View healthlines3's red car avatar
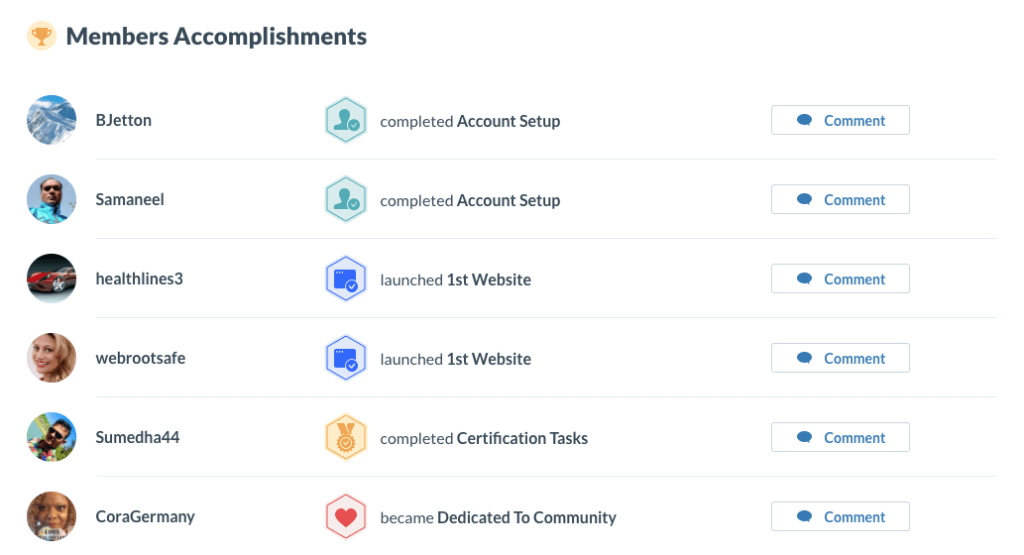The width and height of the screenshot is (1024, 555). coord(52,278)
